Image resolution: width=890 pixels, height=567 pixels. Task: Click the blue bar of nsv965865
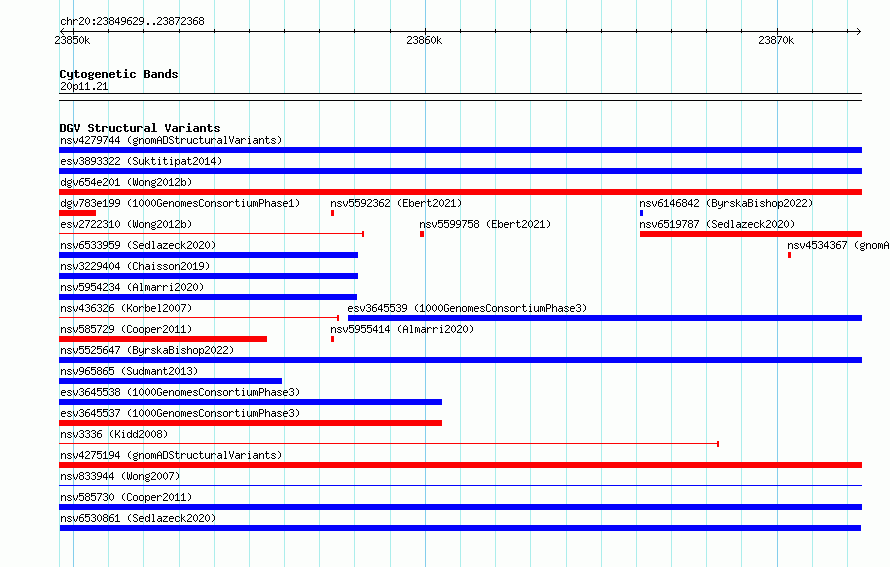[x=170, y=381]
